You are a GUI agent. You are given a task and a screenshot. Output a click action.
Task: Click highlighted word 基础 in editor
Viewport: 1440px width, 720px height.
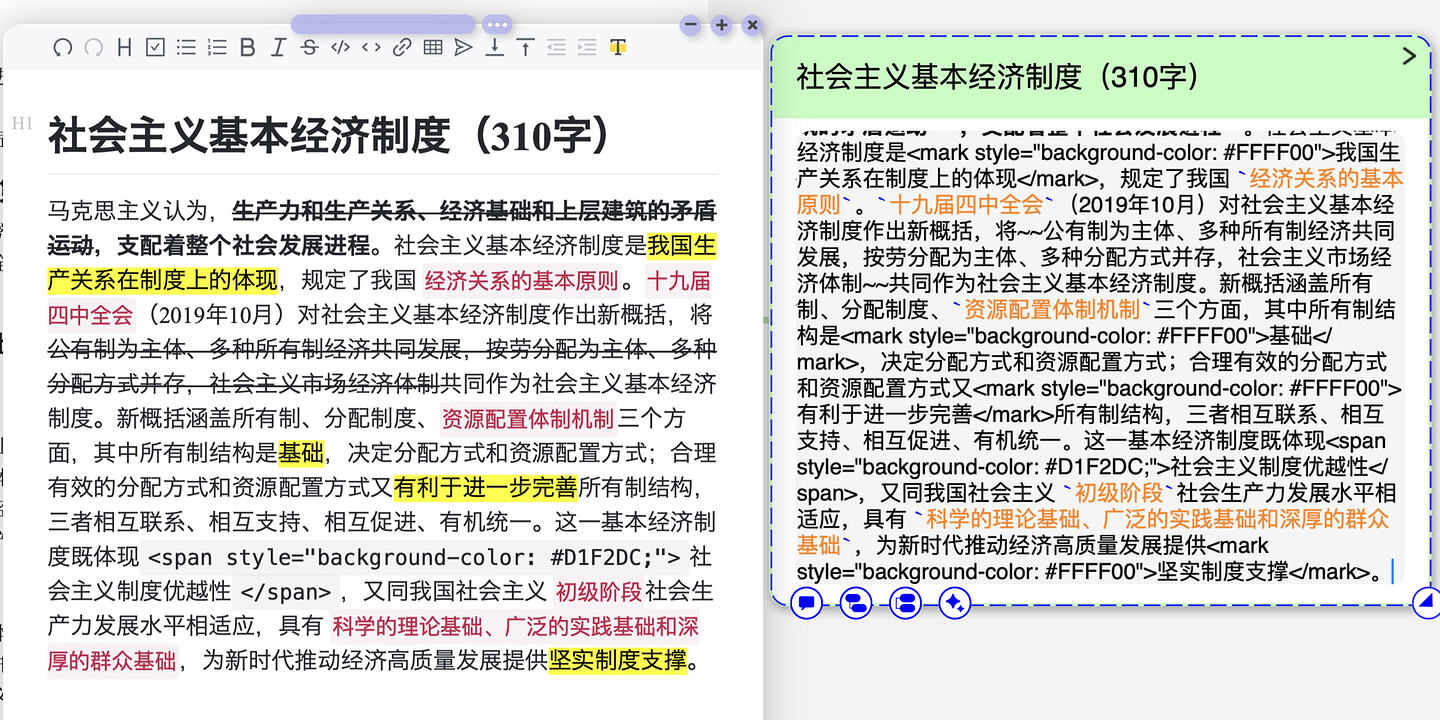pyautogui.click(x=301, y=453)
